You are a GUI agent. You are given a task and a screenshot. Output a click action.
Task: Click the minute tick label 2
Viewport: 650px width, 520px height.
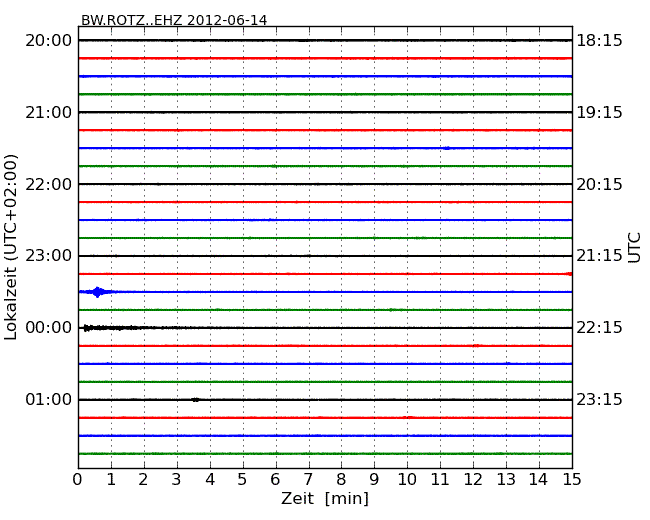point(143,479)
